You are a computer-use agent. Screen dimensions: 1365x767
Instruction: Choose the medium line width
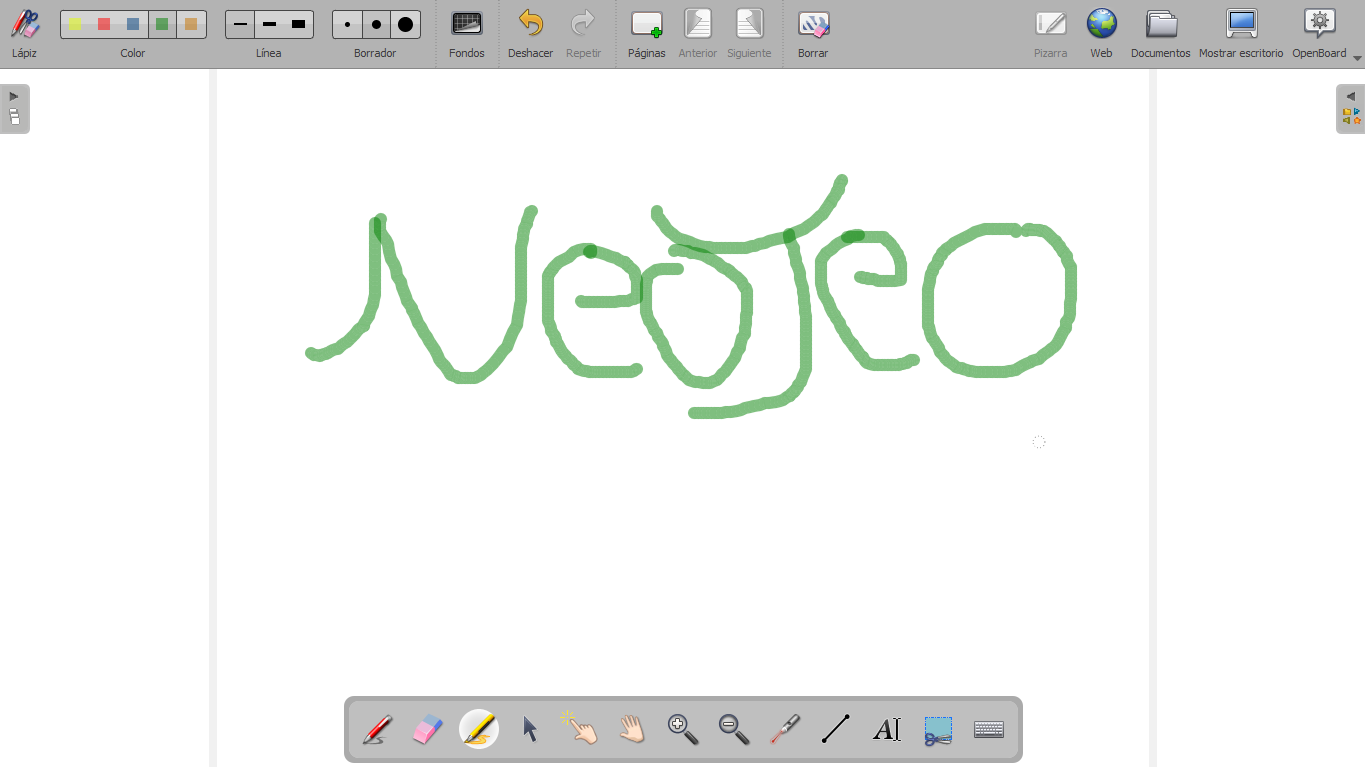point(269,24)
